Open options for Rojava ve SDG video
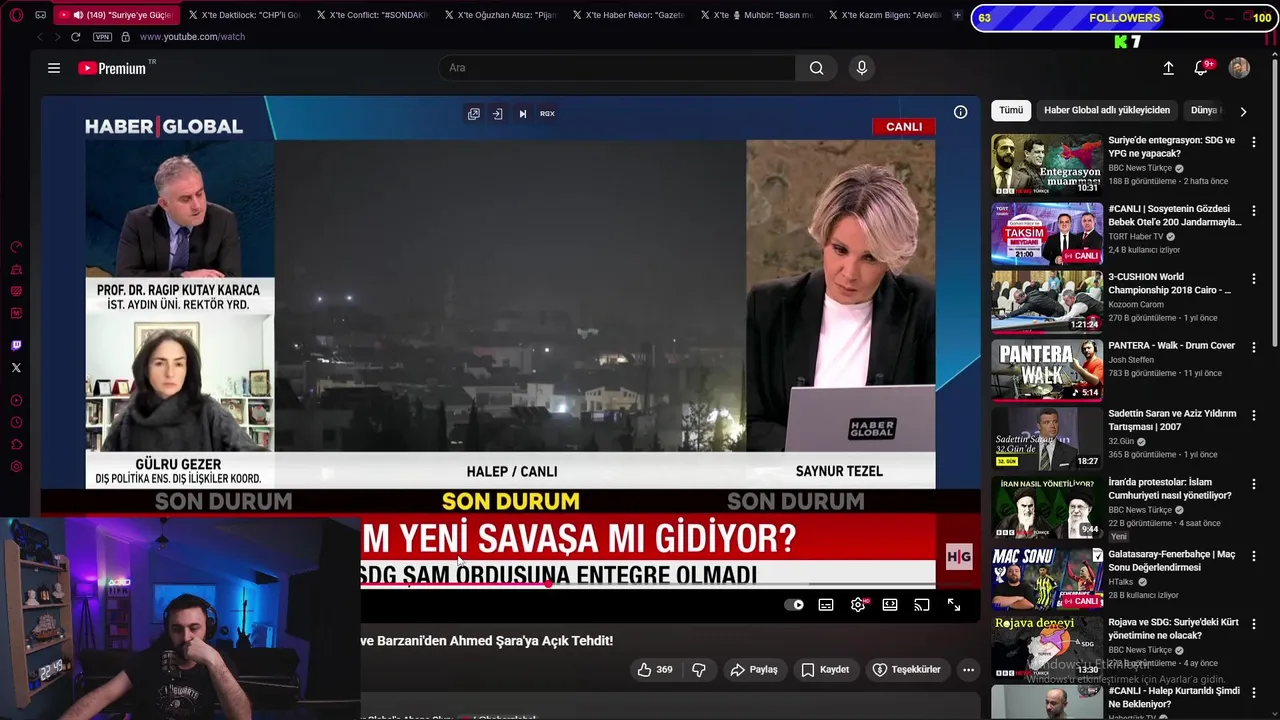1280x720 pixels. pos(1254,624)
